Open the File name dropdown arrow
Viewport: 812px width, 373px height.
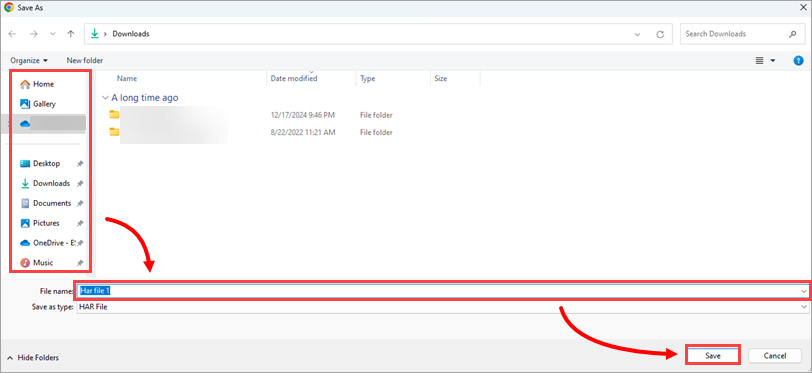click(804, 292)
